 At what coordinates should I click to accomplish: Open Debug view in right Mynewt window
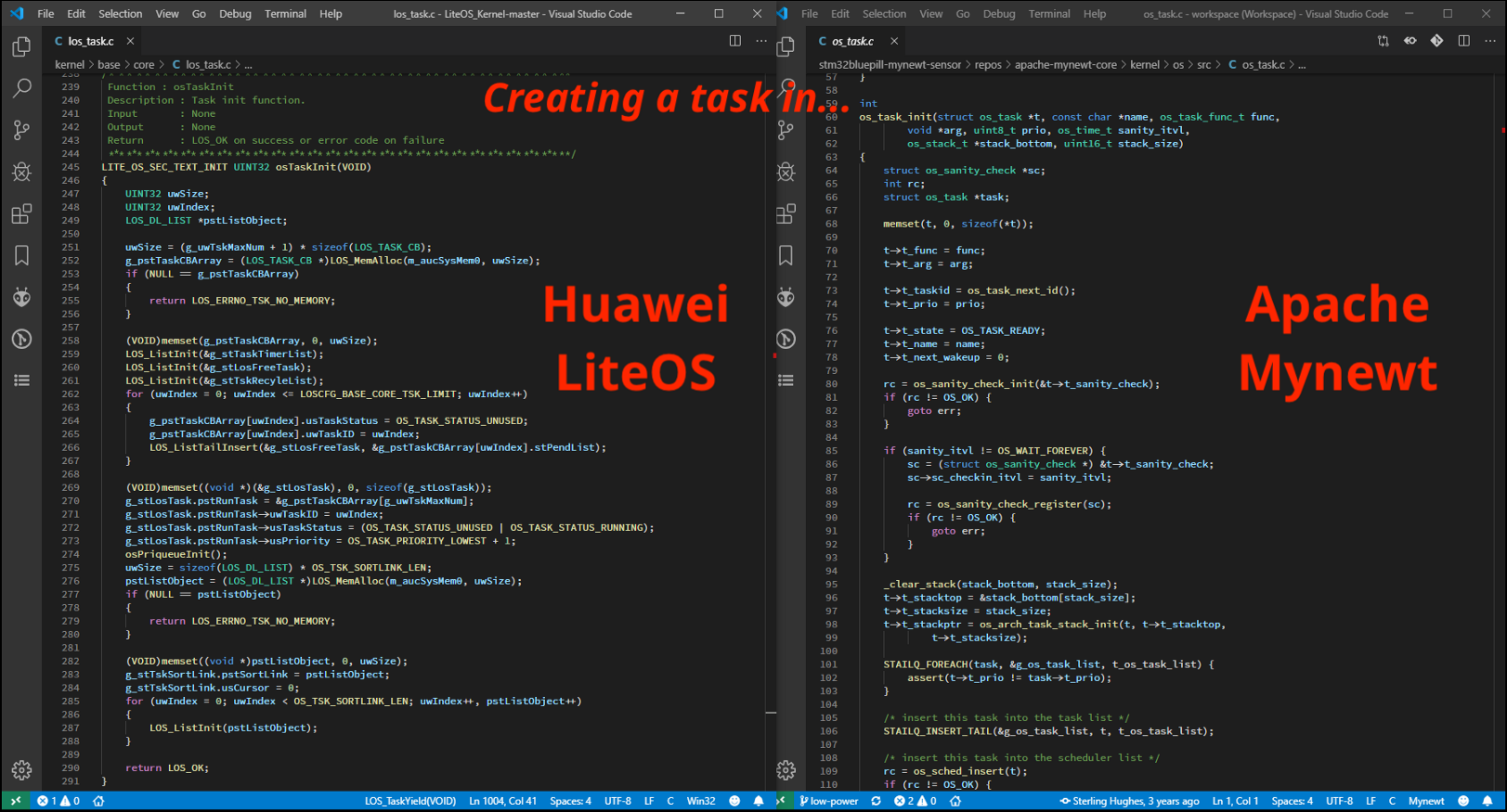(786, 172)
